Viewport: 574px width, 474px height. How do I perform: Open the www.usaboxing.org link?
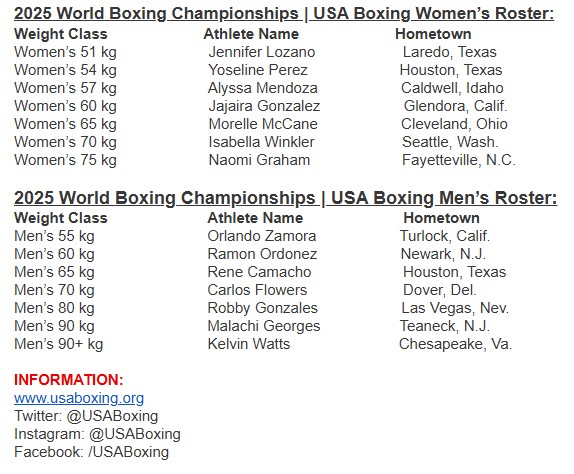click(x=79, y=398)
